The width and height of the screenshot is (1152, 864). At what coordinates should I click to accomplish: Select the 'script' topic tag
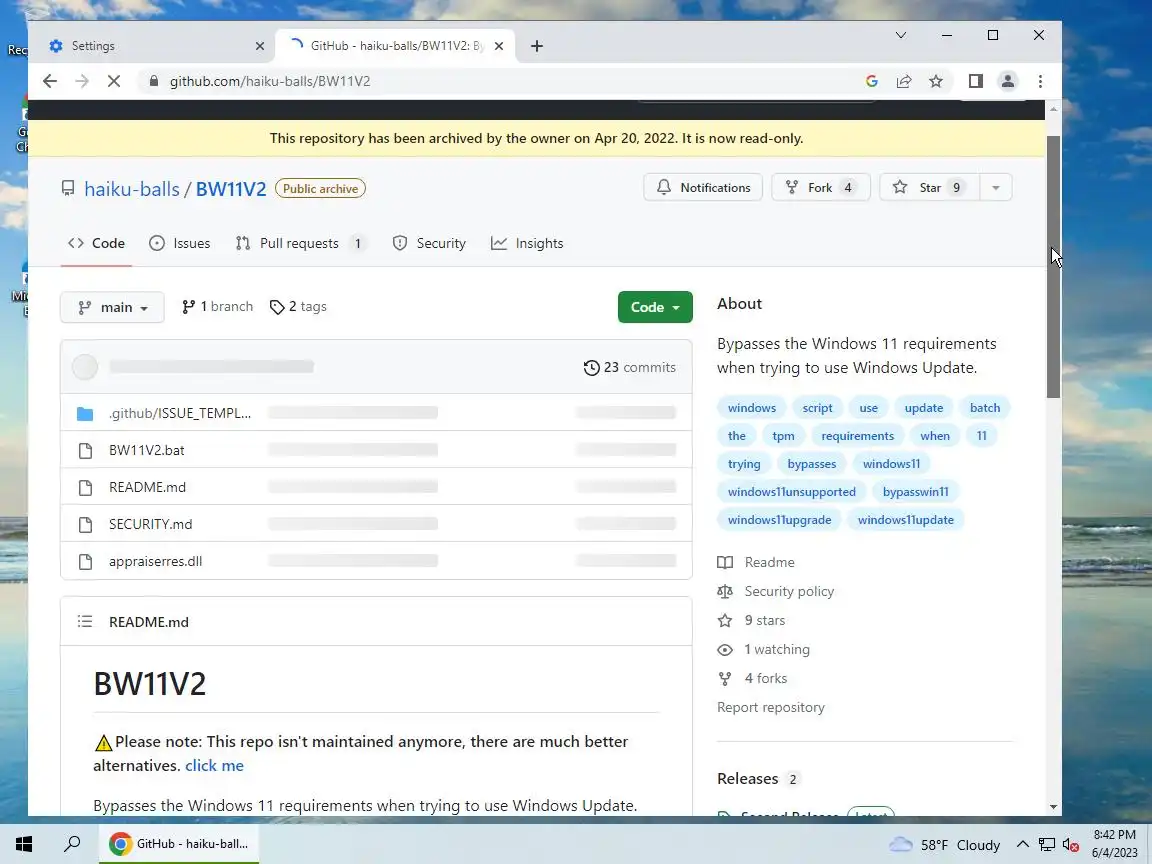(x=818, y=408)
